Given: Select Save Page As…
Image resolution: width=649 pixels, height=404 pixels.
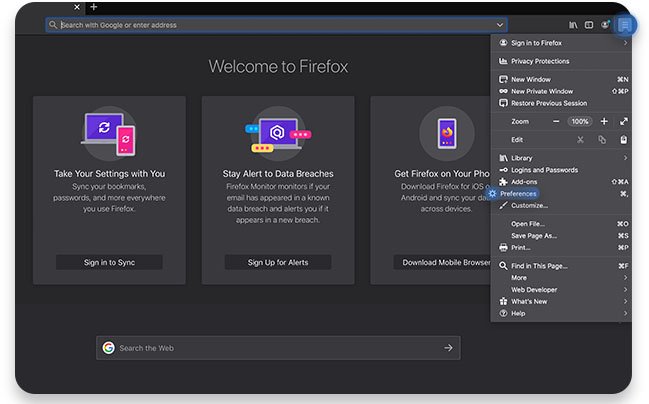Looking at the screenshot, I should [x=561, y=236].
